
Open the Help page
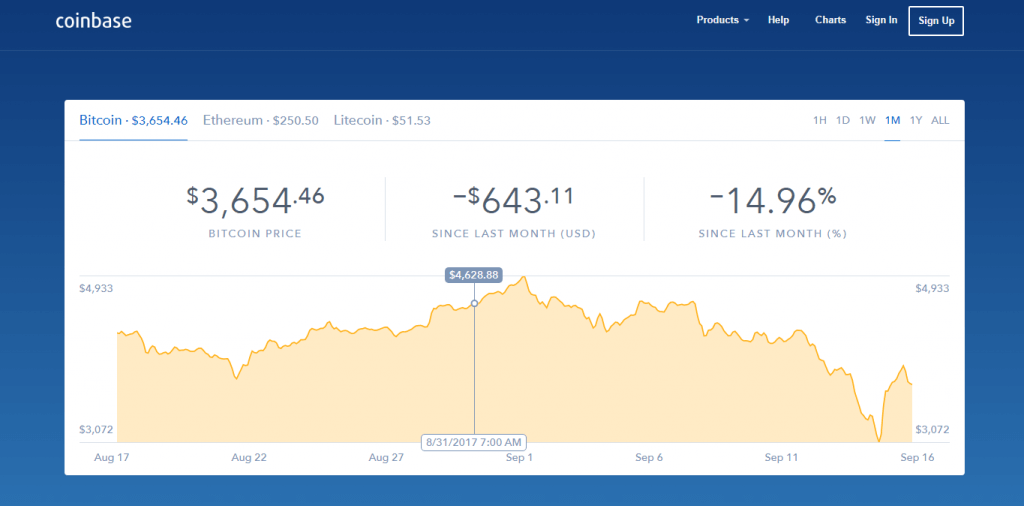[778, 20]
